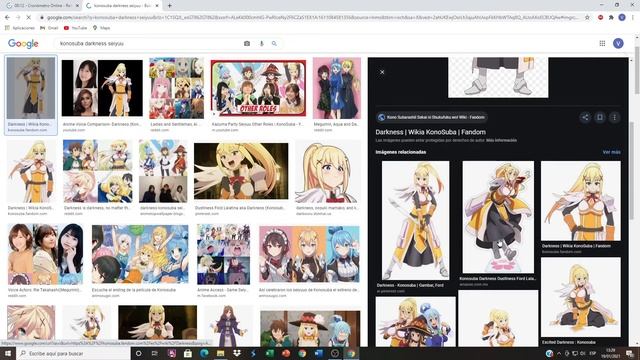Open the Así celebraron los seiyuus thumbnail
This screenshot has height=360, width=640.
point(309,254)
